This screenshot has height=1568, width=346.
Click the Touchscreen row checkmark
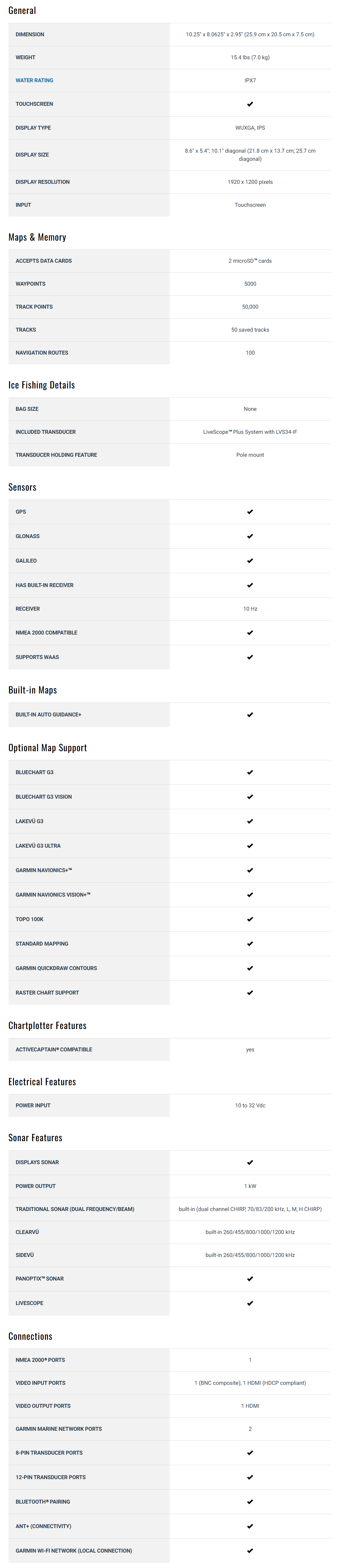click(x=250, y=104)
